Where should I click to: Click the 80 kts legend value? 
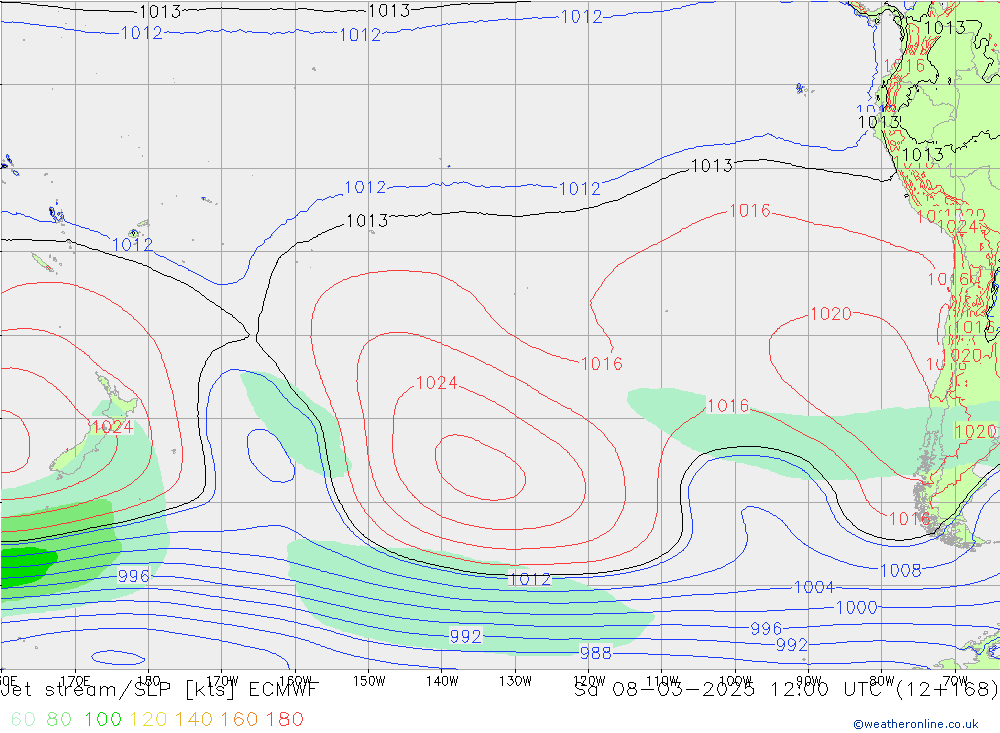pos(59,719)
